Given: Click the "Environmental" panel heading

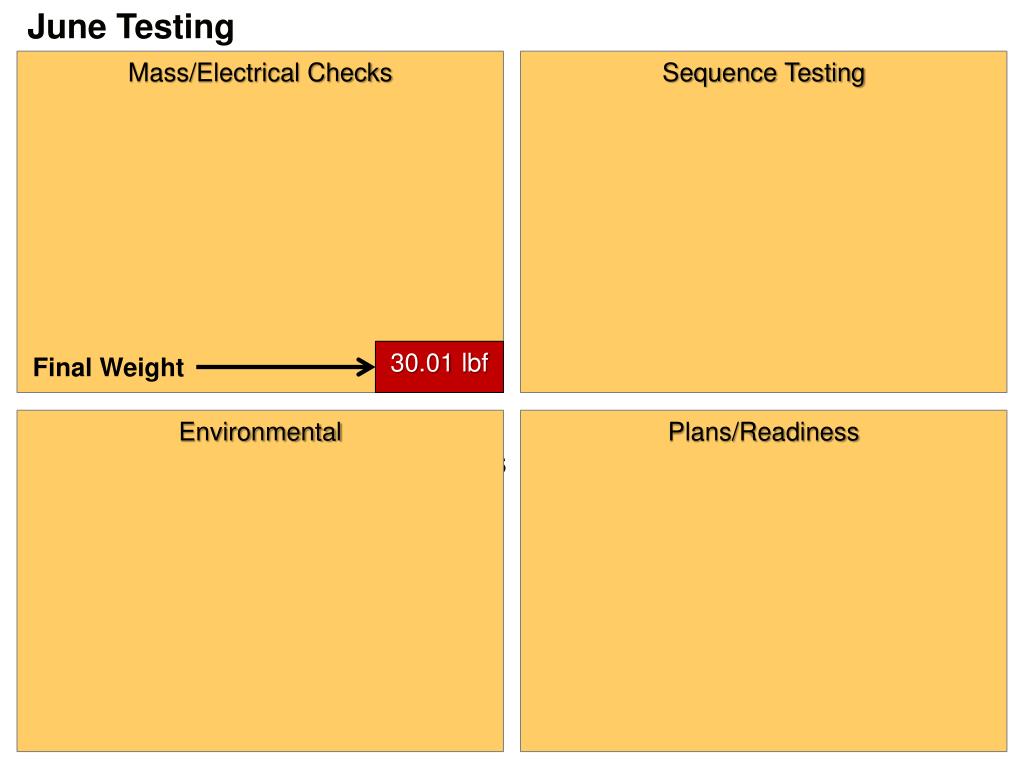Looking at the screenshot, I should point(260,432).
